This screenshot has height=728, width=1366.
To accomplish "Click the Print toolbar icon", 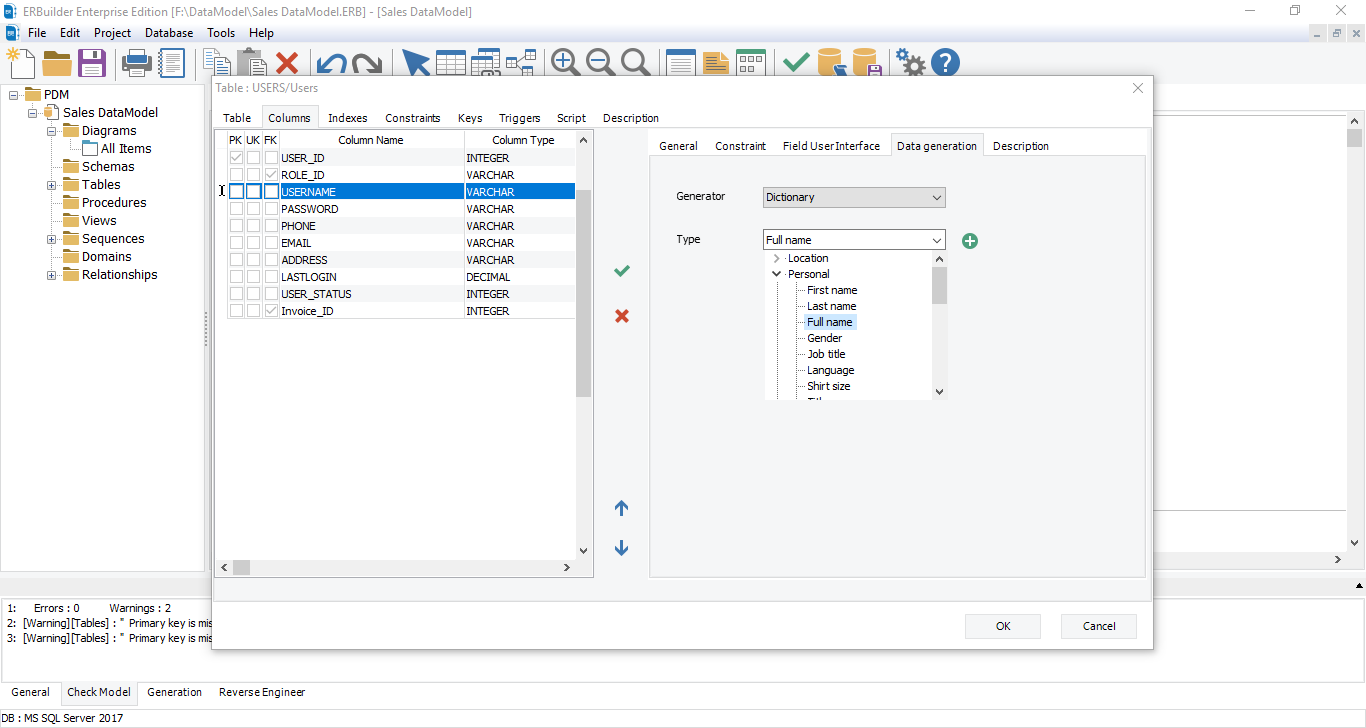I will tap(136, 61).
